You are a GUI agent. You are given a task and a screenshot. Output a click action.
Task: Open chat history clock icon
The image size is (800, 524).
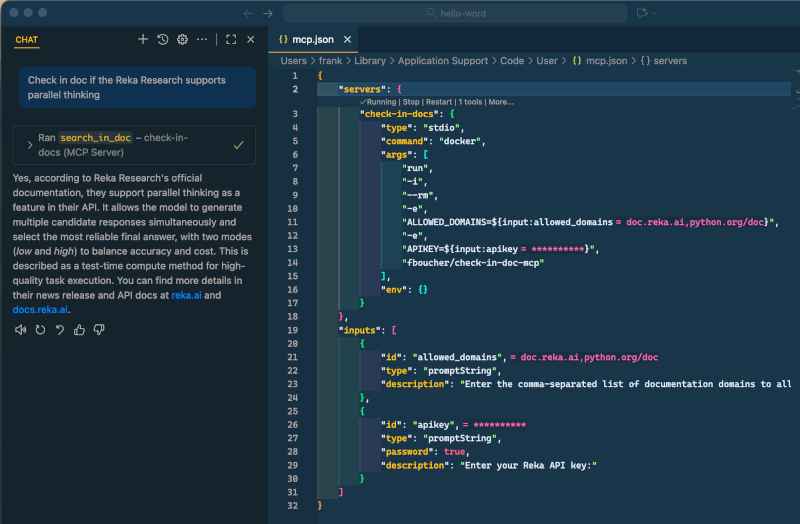[163, 39]
